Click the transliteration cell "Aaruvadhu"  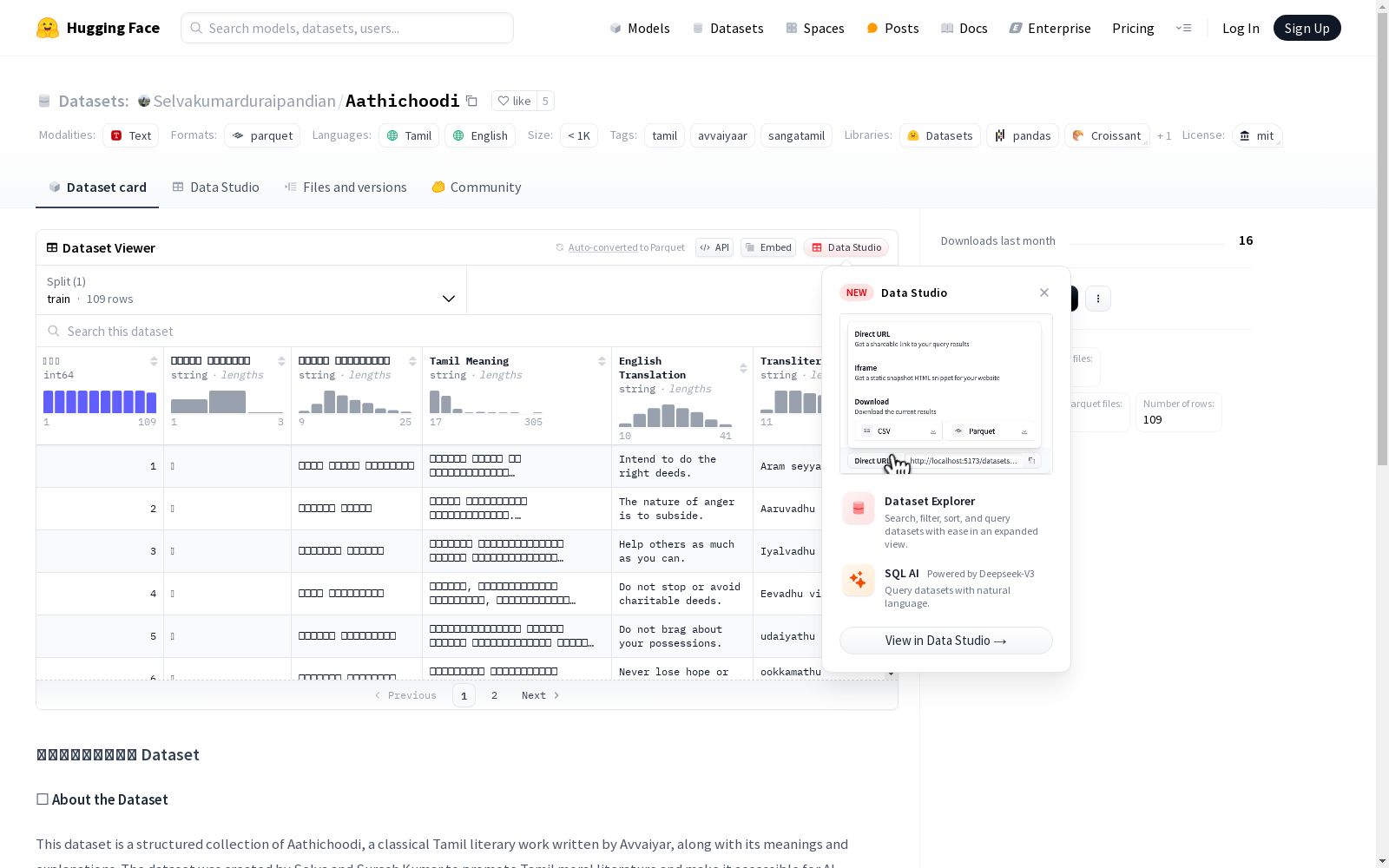pyautogui.click(x=787, y=509)
